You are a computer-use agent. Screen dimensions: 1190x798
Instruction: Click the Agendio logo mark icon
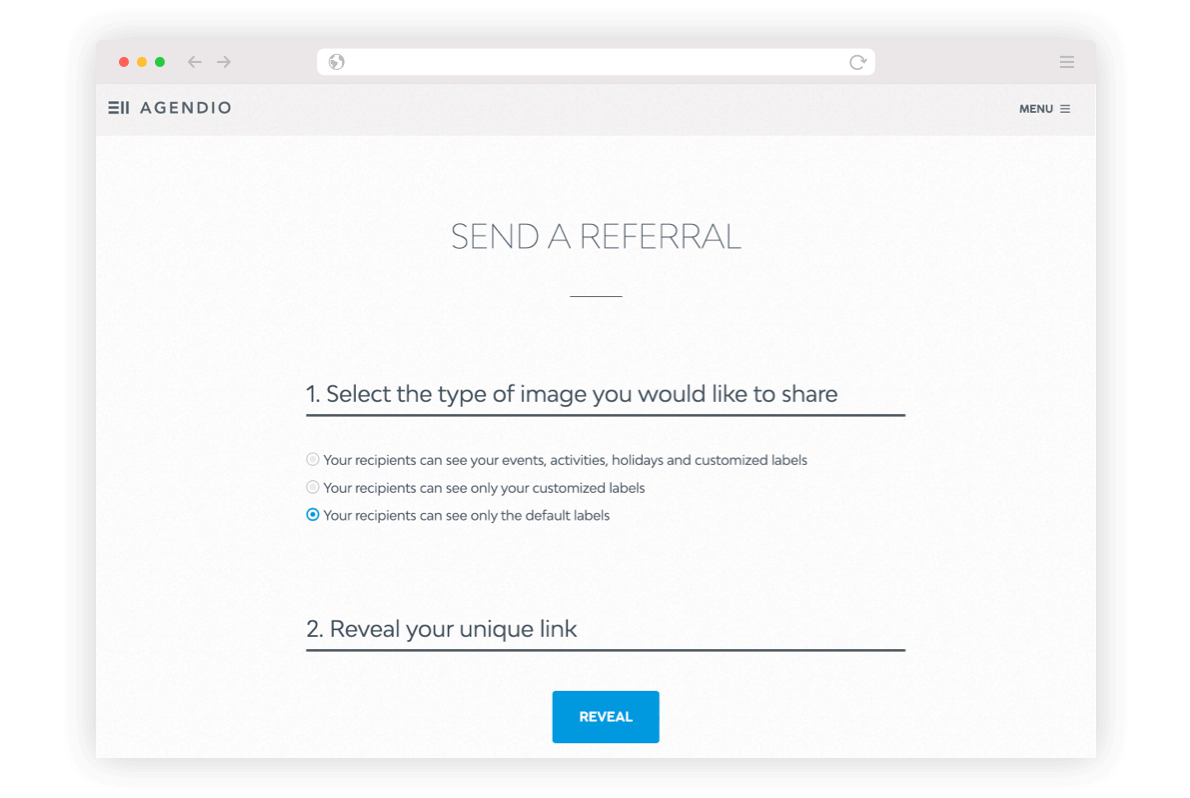point(118,108)
